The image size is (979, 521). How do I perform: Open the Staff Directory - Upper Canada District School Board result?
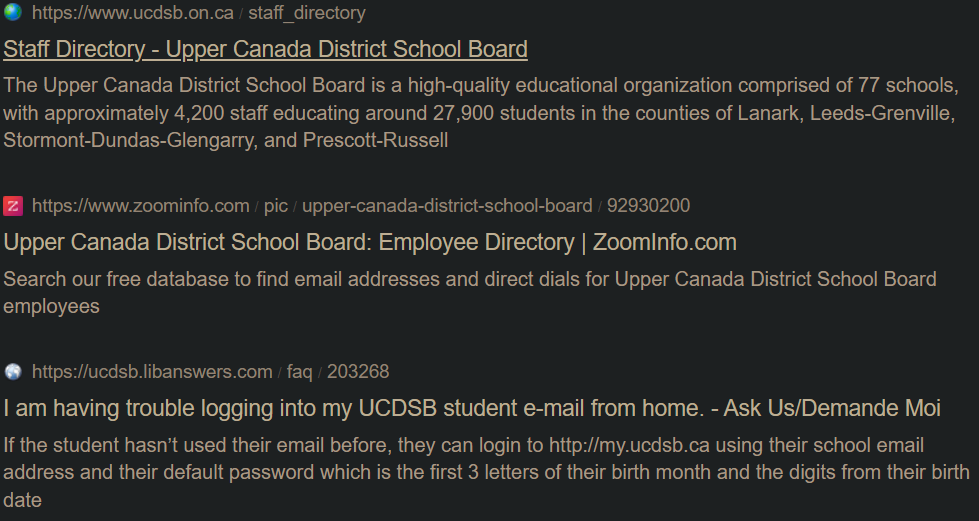point(265,49)
